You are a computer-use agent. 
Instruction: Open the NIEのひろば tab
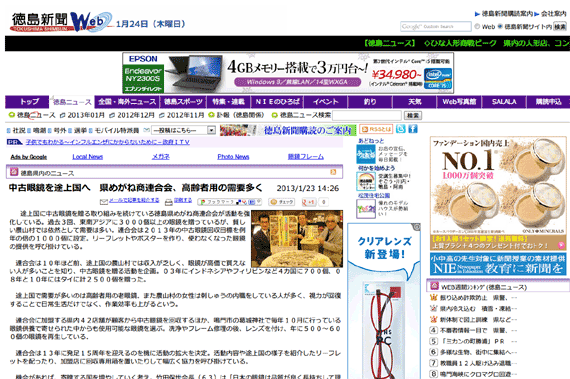pos(277,102)
